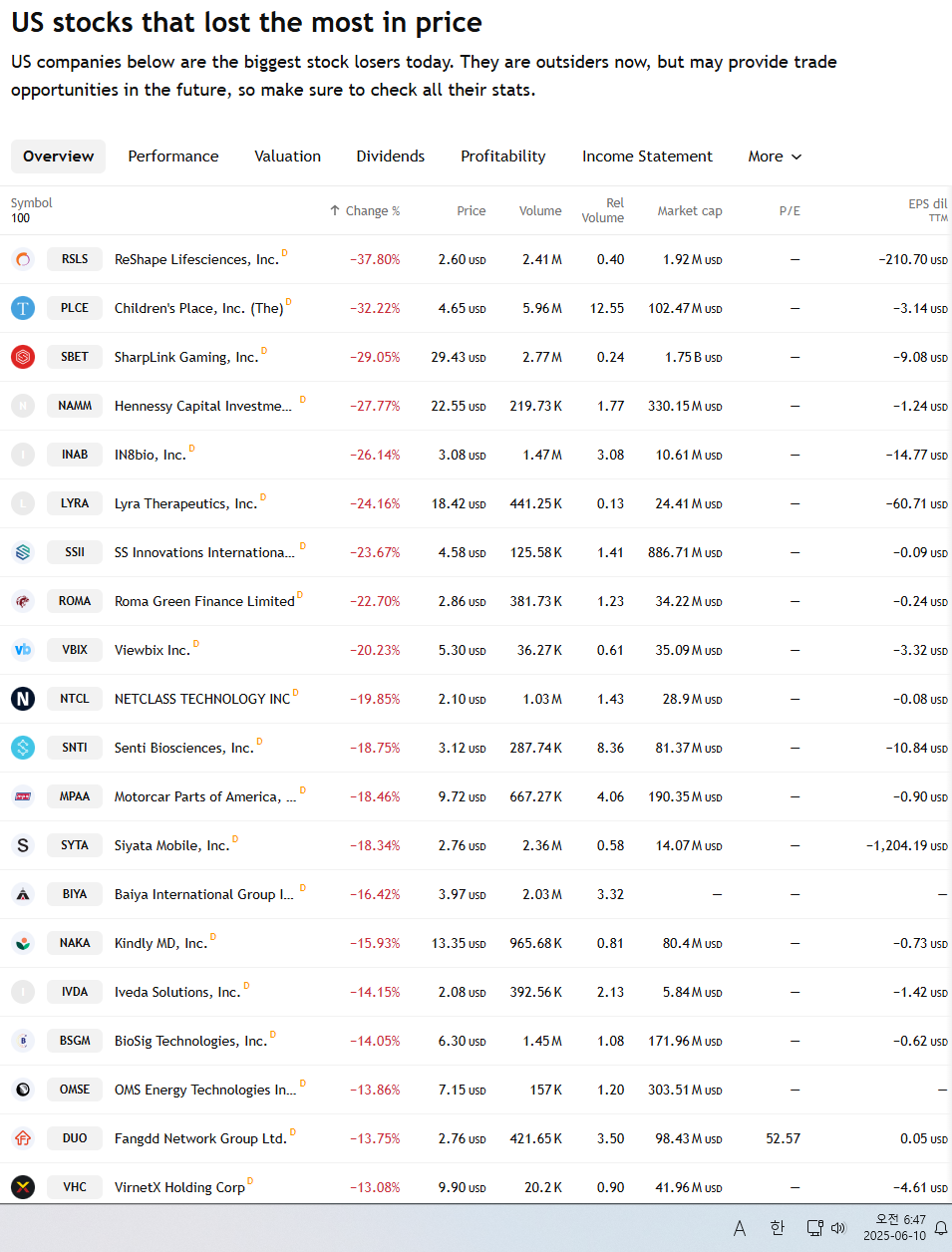Sort by the Price column header

[472, 211]
